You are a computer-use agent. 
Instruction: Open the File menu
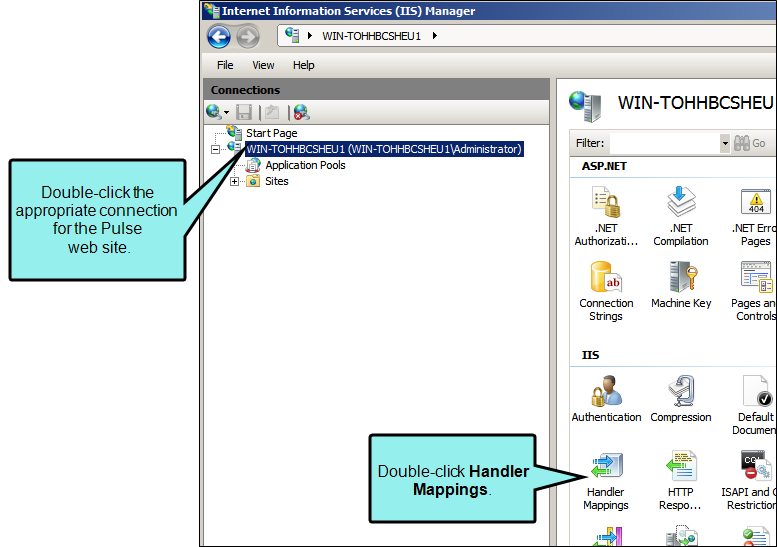click(x=225, y=65)
